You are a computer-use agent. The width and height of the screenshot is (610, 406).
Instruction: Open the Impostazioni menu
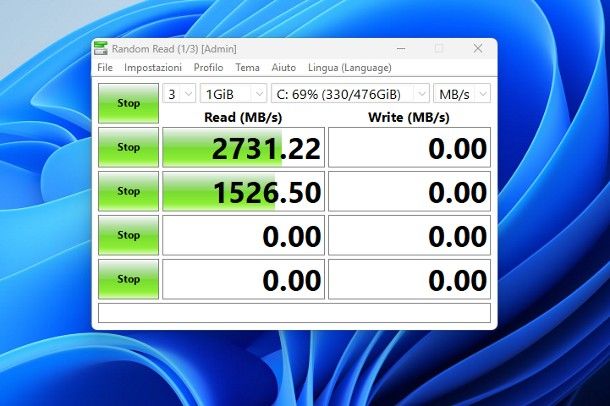153,68
